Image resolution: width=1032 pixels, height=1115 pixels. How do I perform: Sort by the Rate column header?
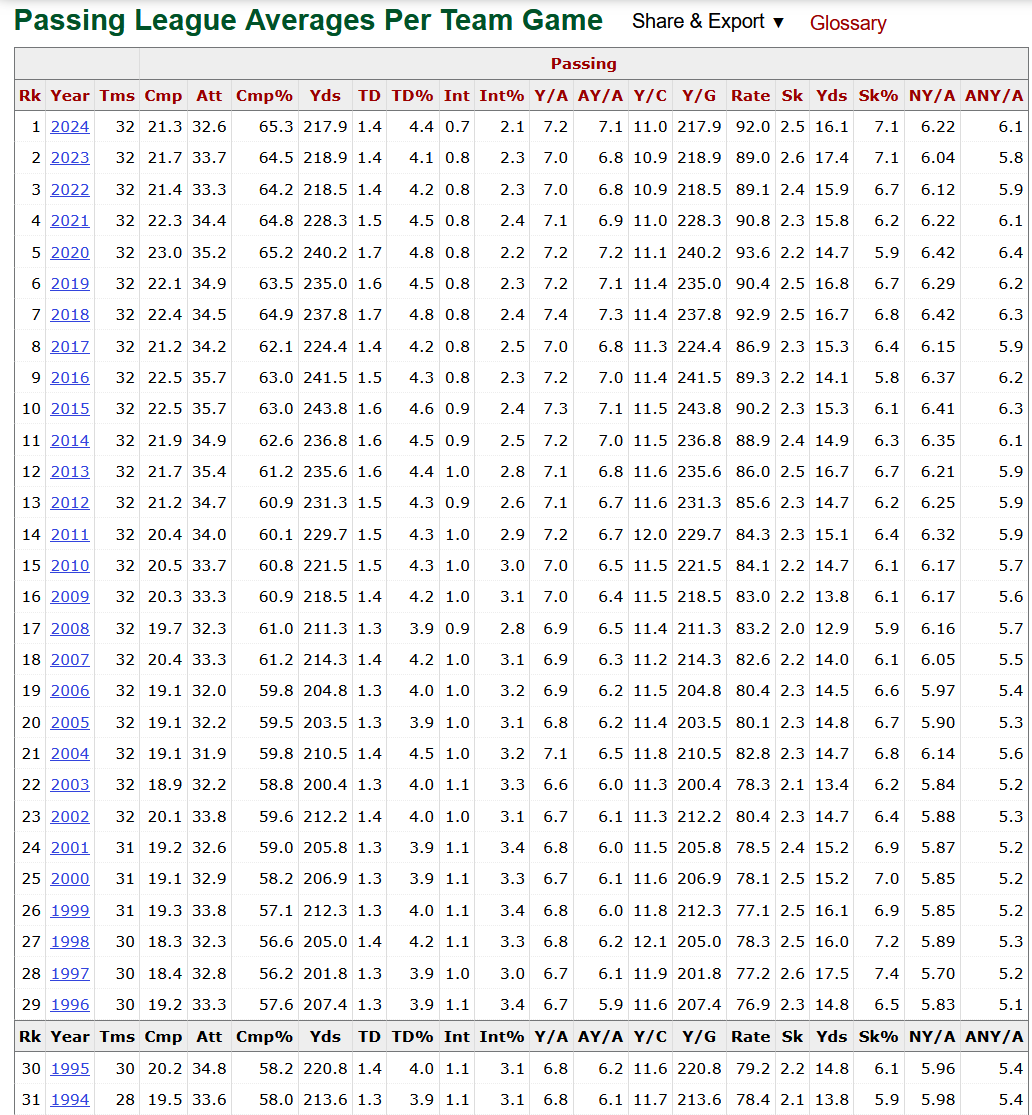tap(750, 96)
